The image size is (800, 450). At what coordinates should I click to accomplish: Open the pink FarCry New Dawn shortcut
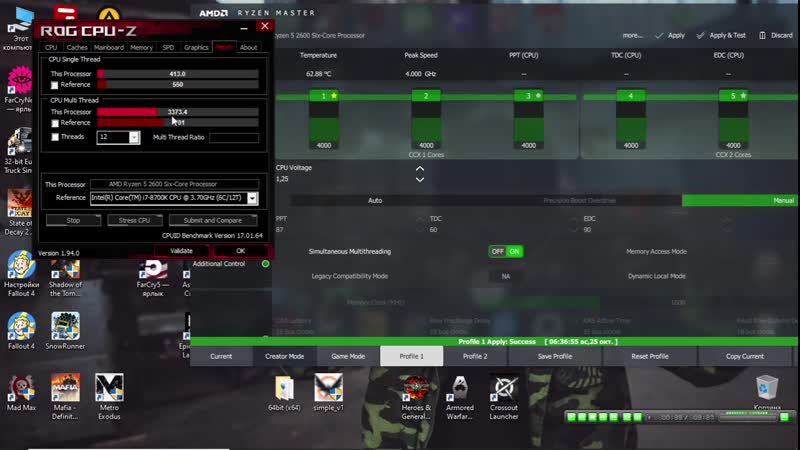click(18, 89)
